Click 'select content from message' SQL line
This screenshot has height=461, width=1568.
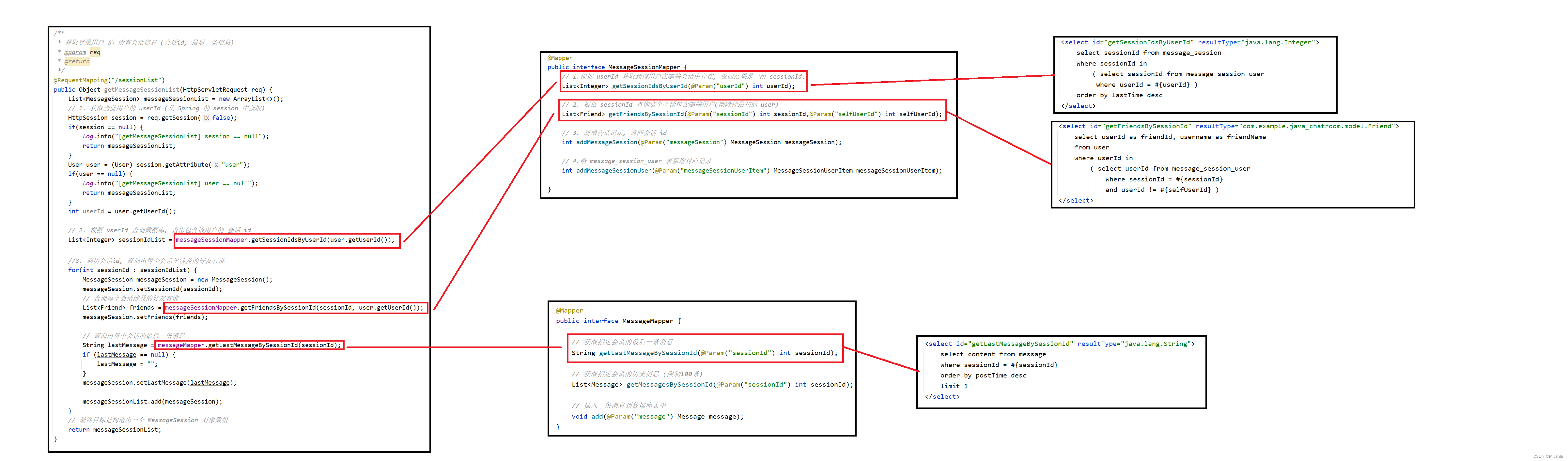[993, 355]
